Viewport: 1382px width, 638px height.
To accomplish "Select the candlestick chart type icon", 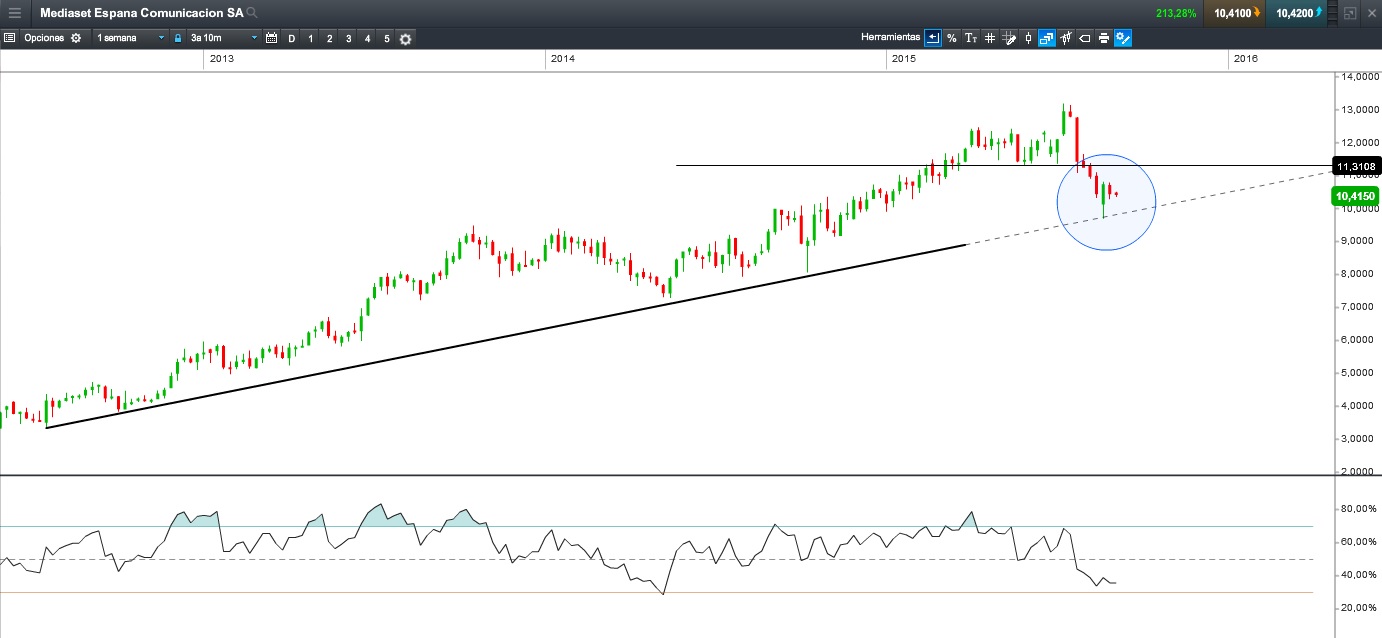I will (1028, 38).
